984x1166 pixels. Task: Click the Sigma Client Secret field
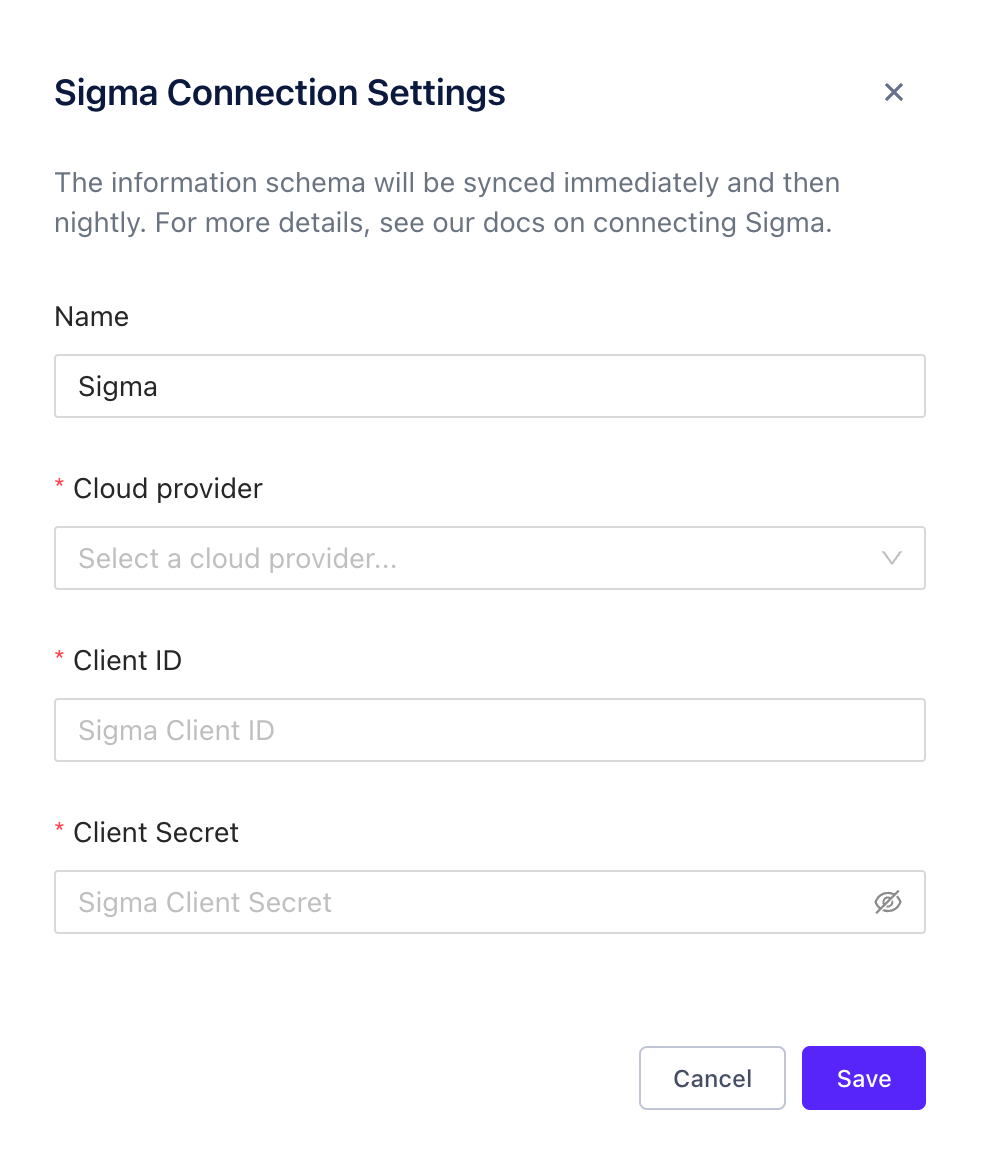(460, 902)
